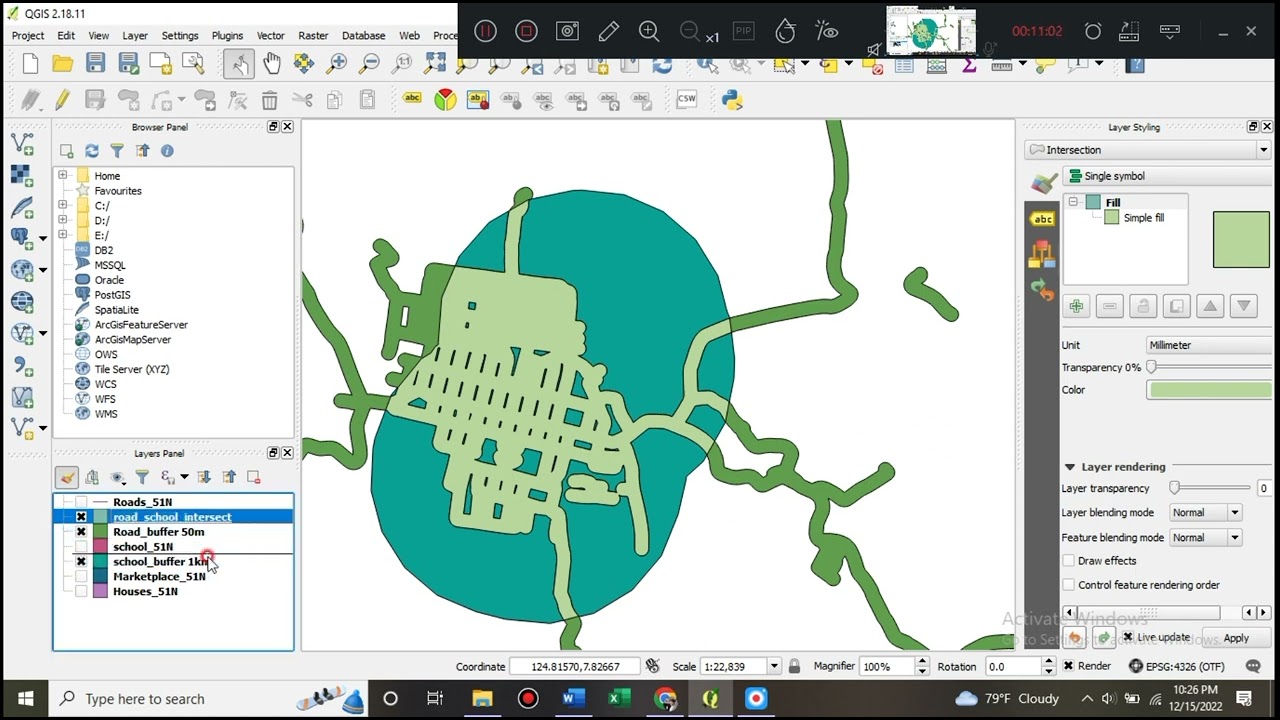This screenshot has height=720, width=1280.
Task: Click Collapse All icon in Layers Panel
Action: pyautogui.click(x=229, y=477)
